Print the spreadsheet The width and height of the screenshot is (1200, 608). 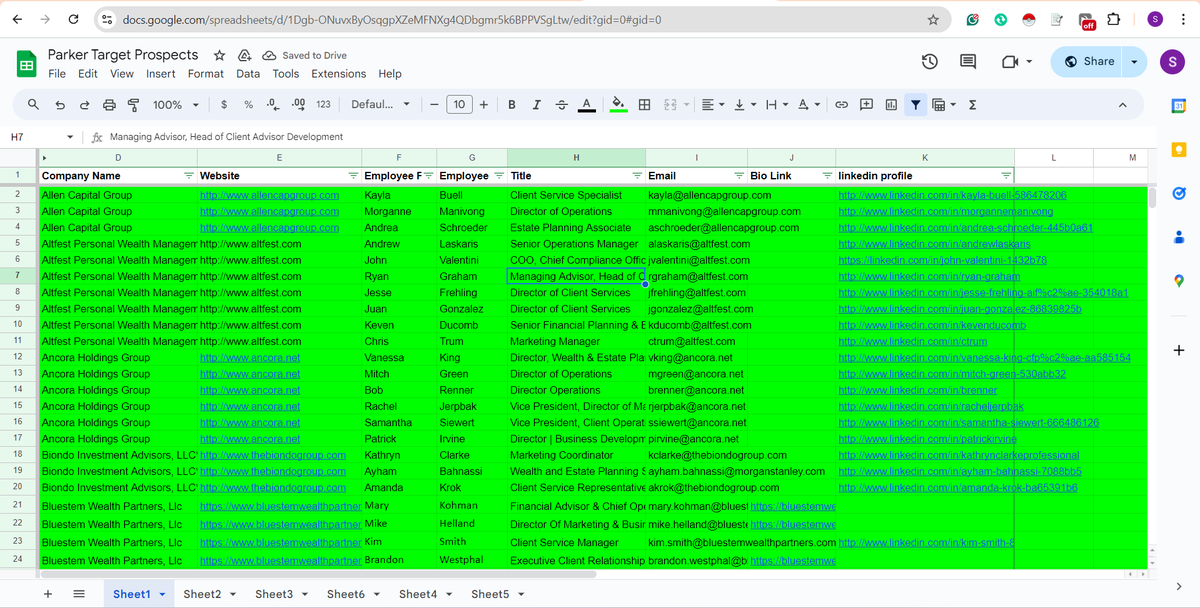tap(108, 104)
